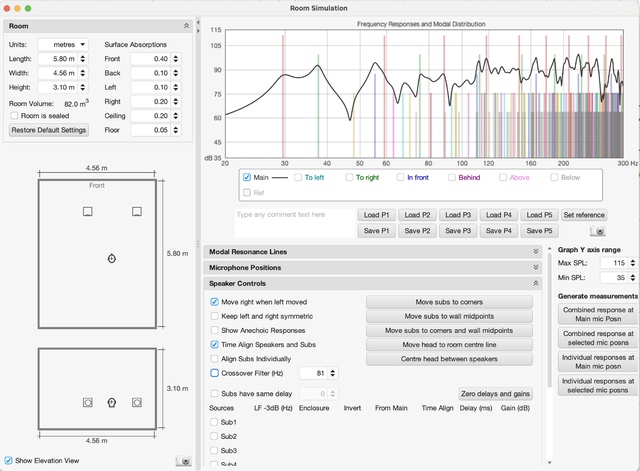Toggle Time Align Speakers and Subs

(x=214, y=344)
